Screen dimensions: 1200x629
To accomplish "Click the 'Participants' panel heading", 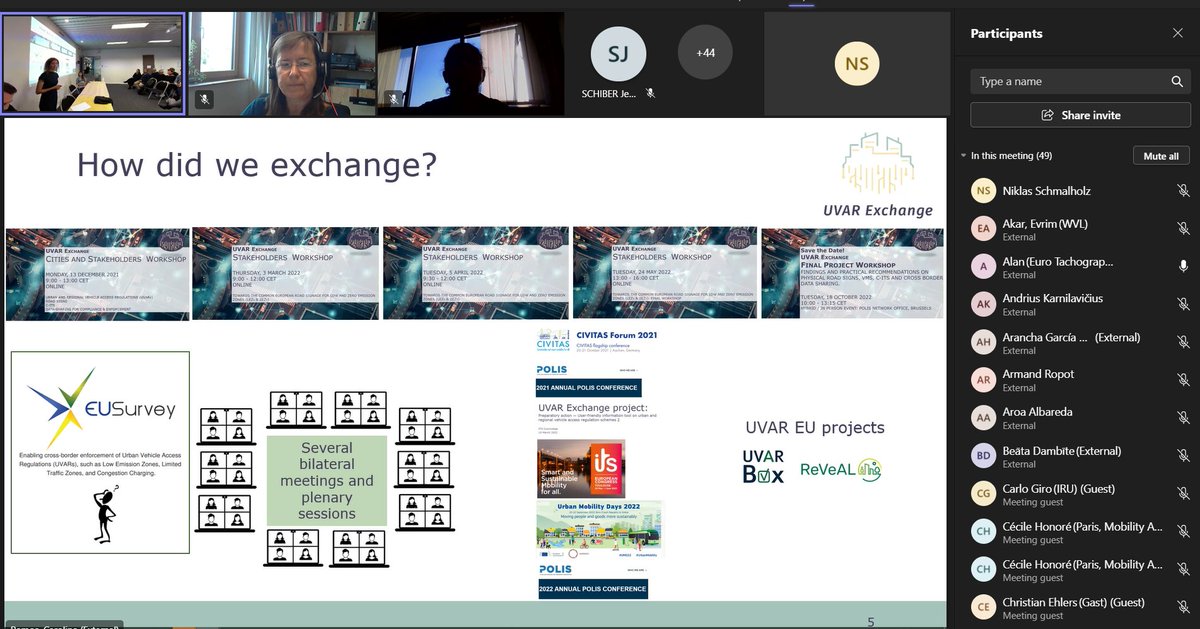I will pyautogui.click(x=1006, y=33).
